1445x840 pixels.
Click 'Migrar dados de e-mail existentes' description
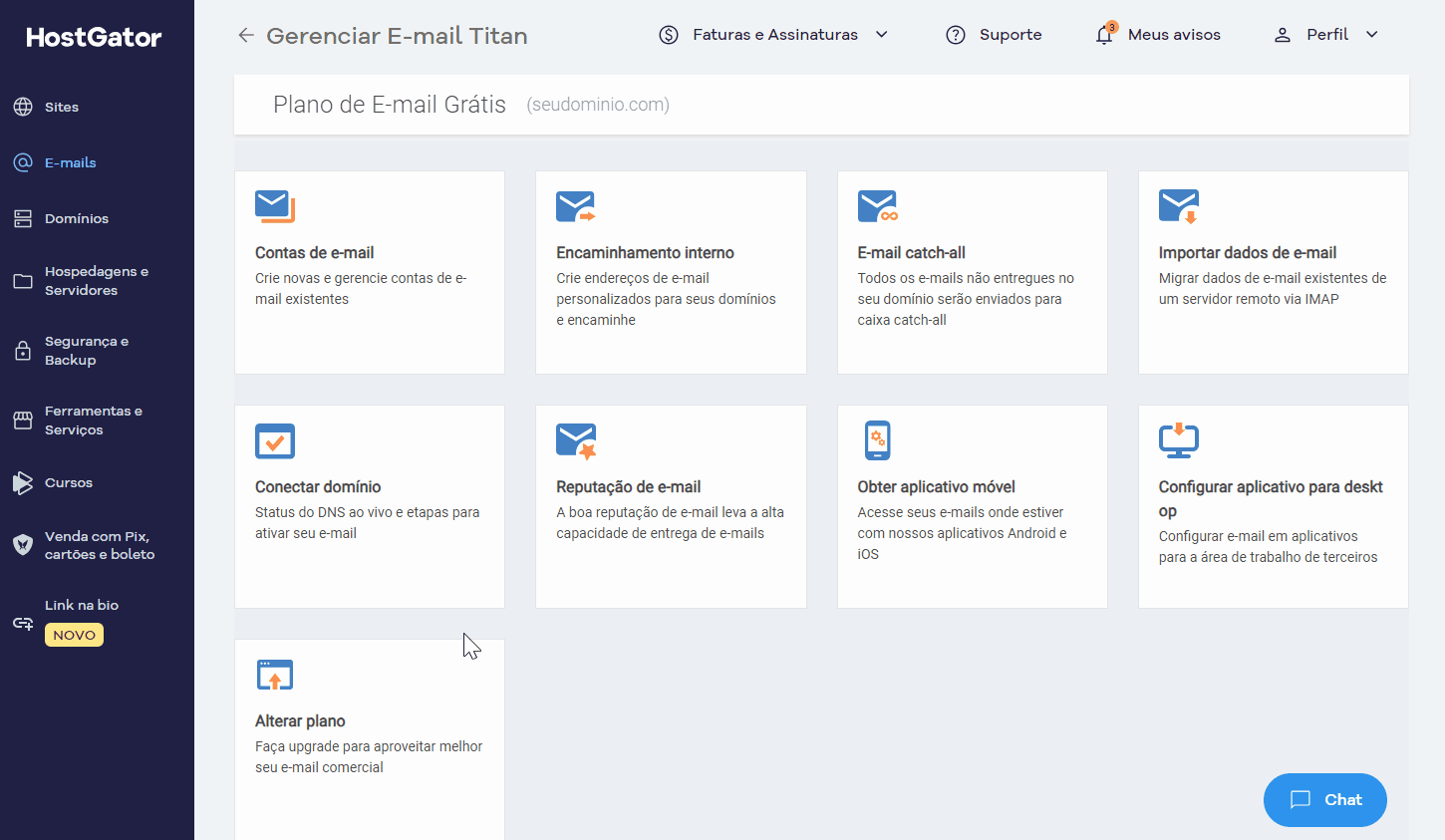point(1273,289)
